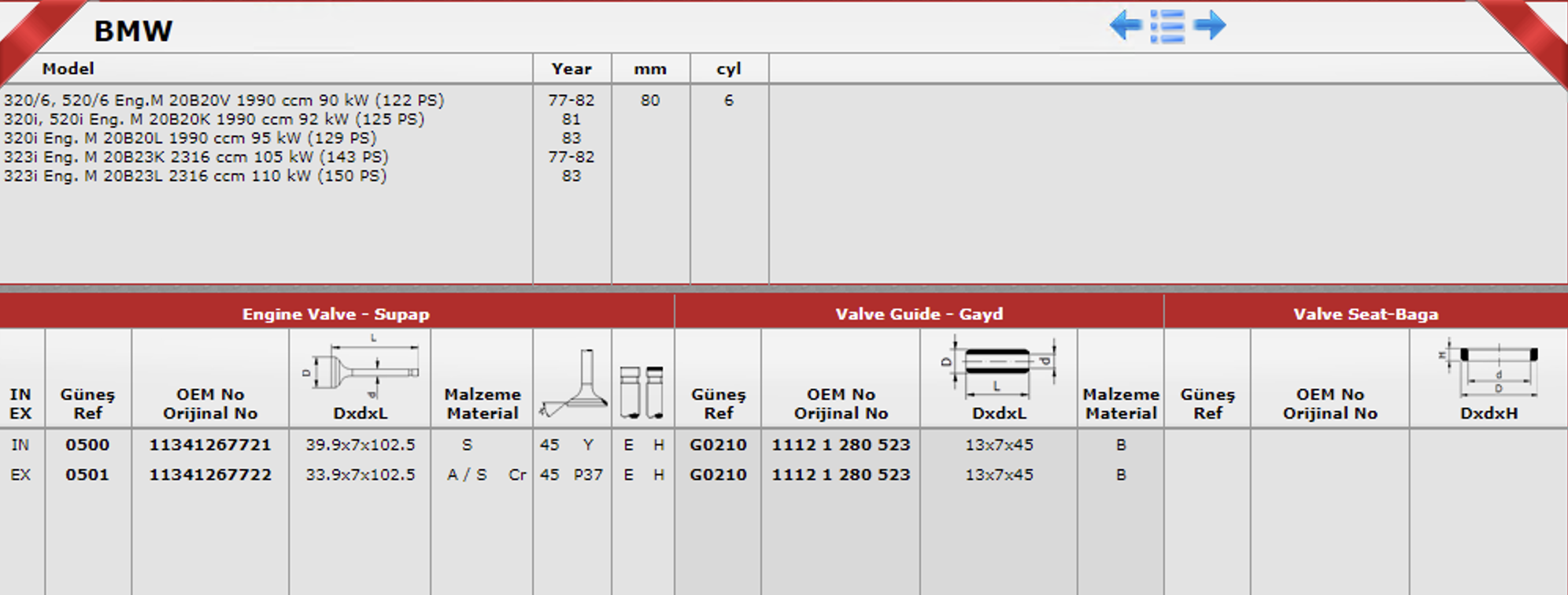This screenshot has width=1568, height=595.
Task: Click Valve Seat Güneş Ref header
Action: coord(1207,404)
